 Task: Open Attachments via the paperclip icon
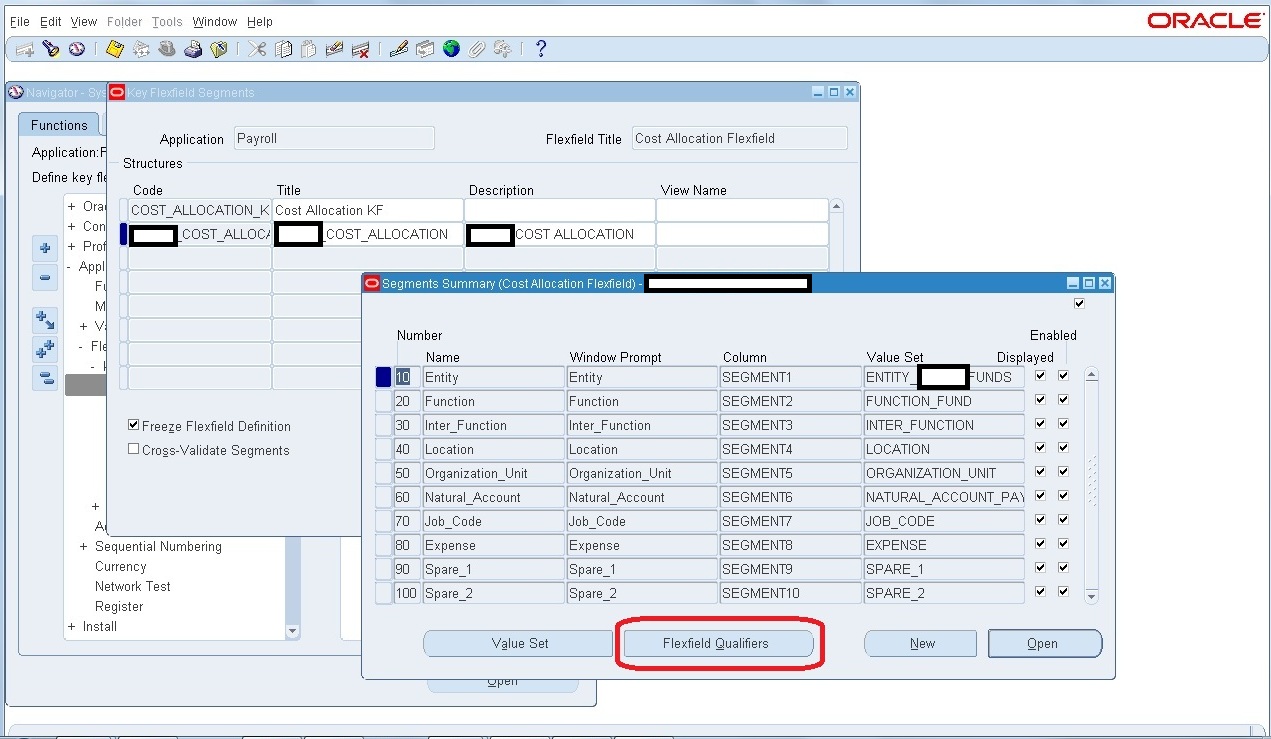475,48
